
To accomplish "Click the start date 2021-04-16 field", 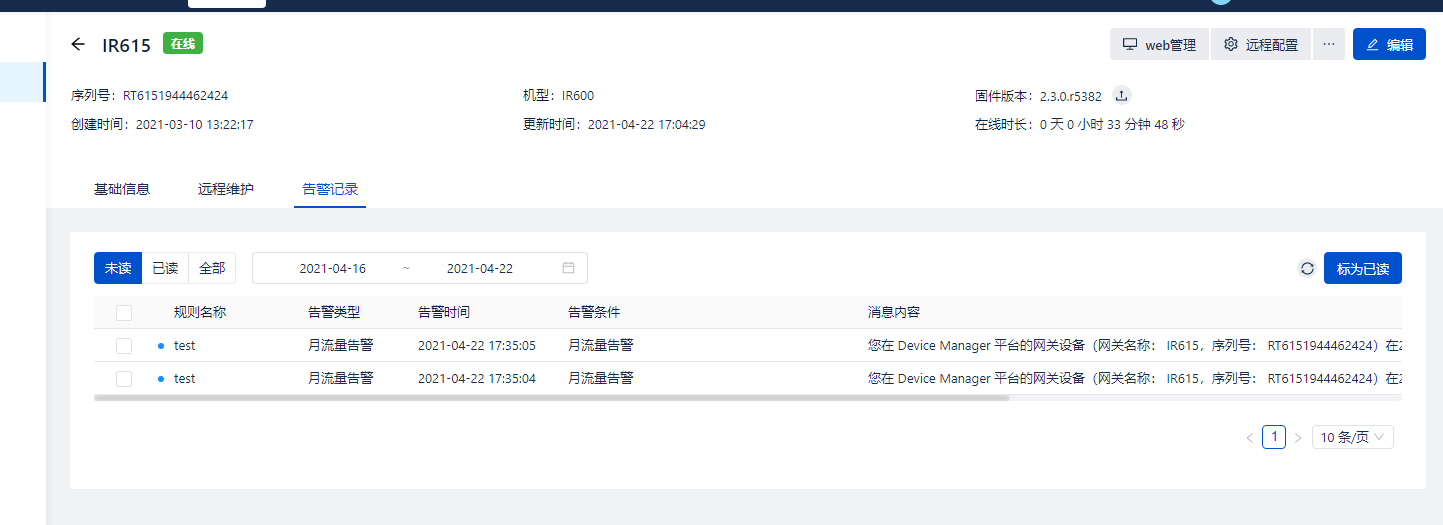I will pyautogui.click(x=332, y=268).
